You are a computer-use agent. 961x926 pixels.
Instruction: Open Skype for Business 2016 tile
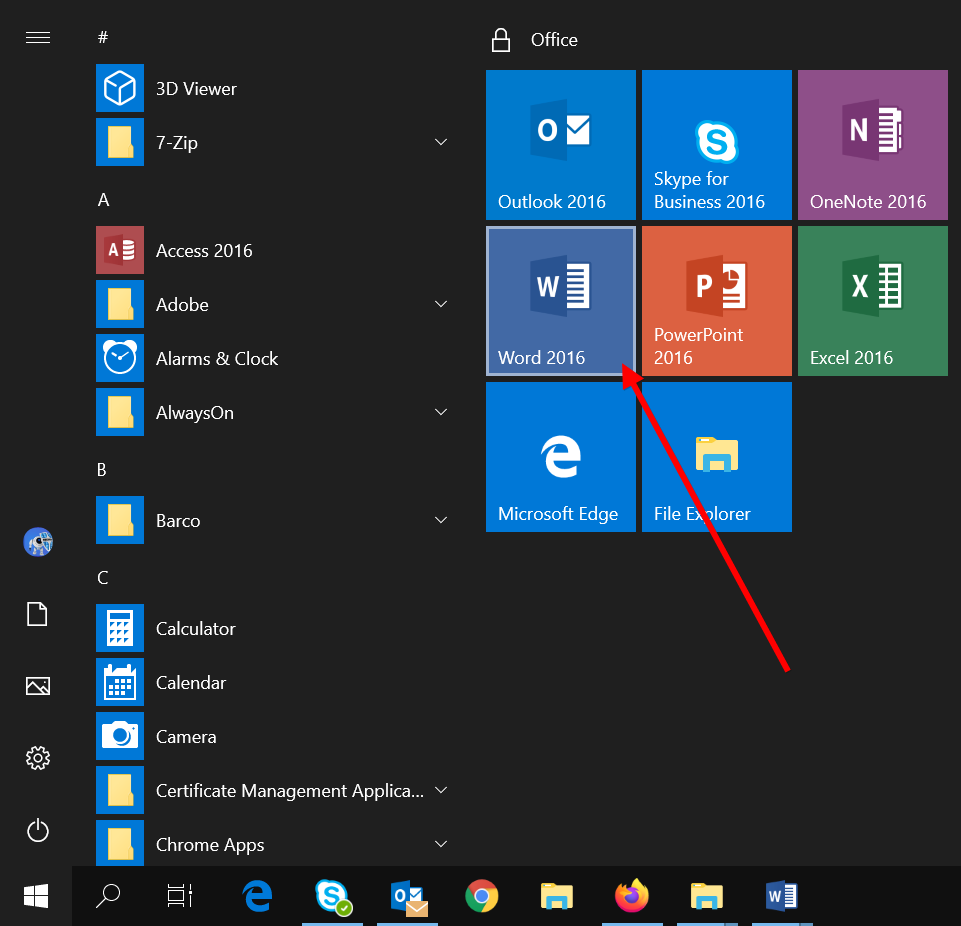click(716, 144)
